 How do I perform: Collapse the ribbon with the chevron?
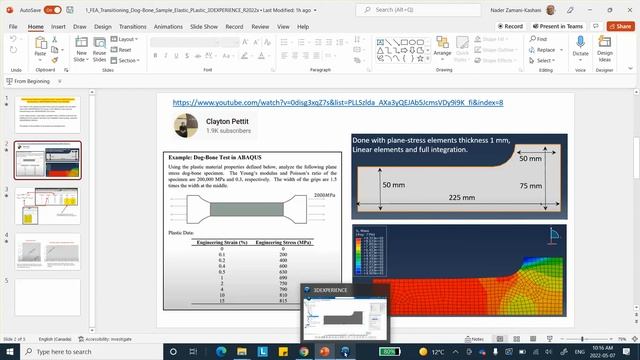[x=630, y=69]
